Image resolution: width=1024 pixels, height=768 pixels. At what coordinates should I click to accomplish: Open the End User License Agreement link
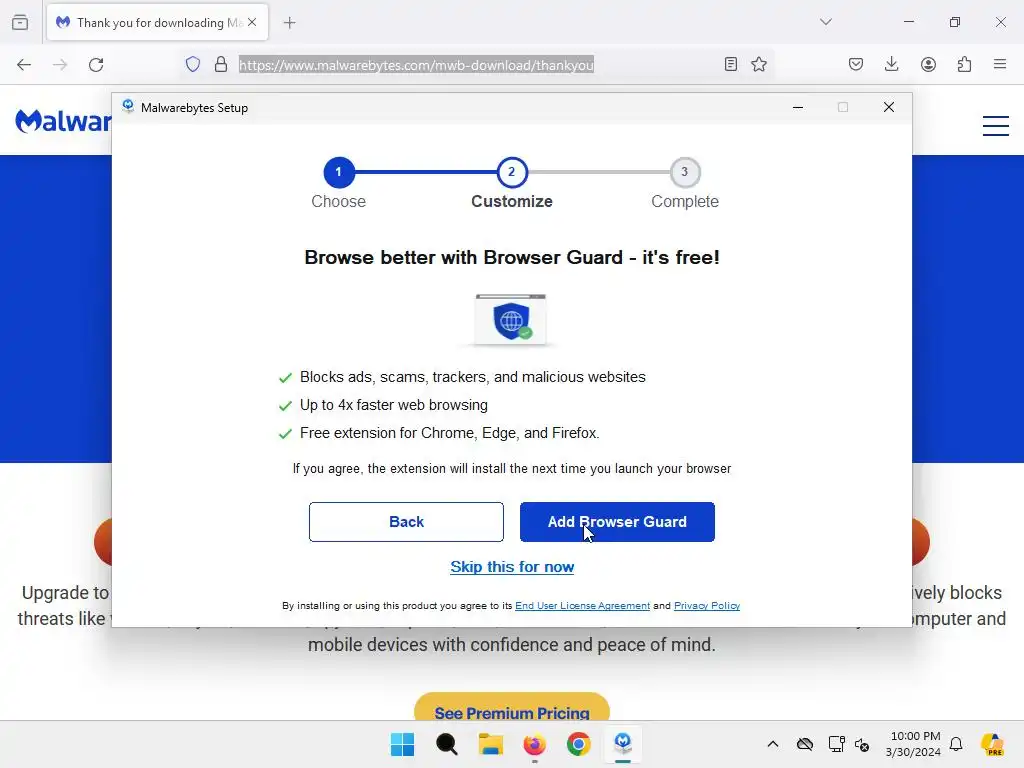[583, 605]
